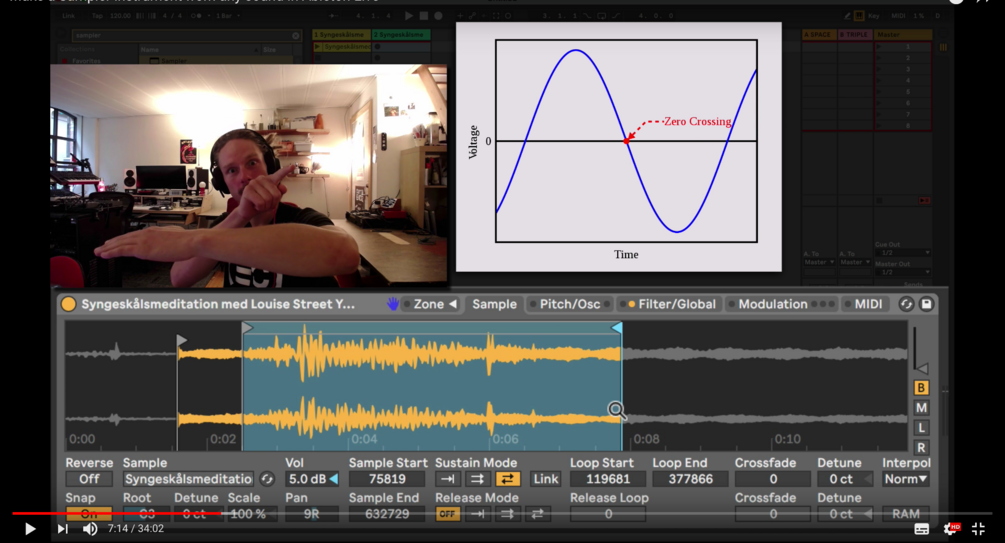The height and width of the screenshot is (543, 1005).
Task: Click Ableton's transport stop button
Action: coord(424,15)
